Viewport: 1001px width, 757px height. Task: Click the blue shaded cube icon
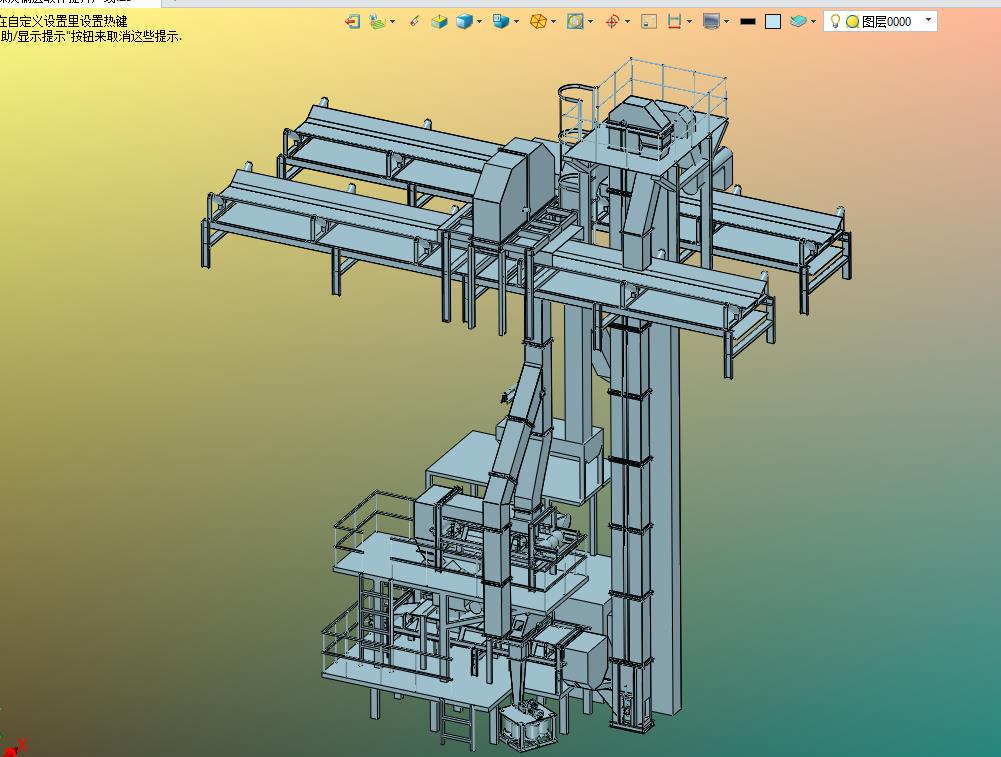pos(464,21)
